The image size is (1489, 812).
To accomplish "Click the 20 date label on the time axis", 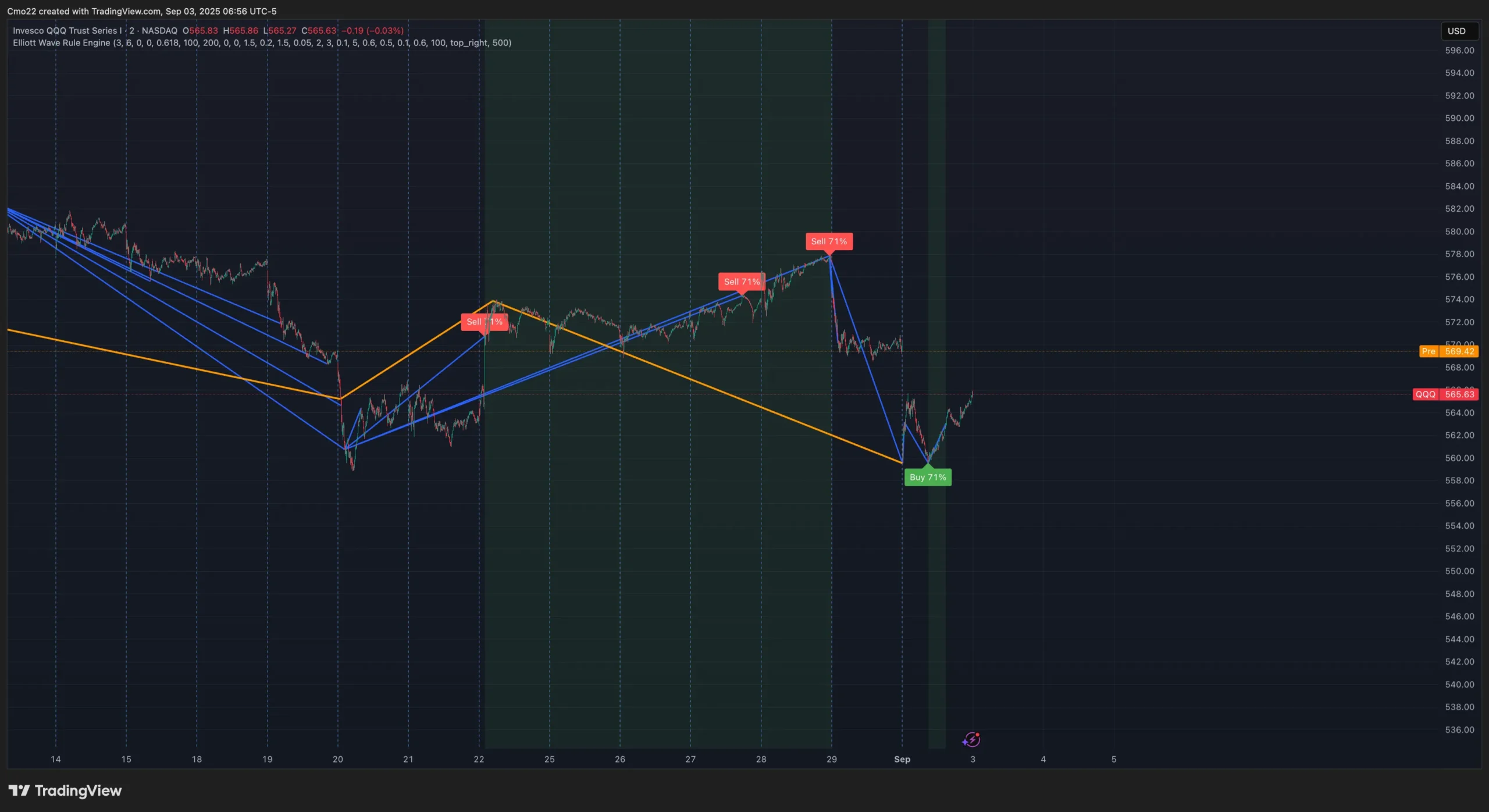I will coord(338,759).
